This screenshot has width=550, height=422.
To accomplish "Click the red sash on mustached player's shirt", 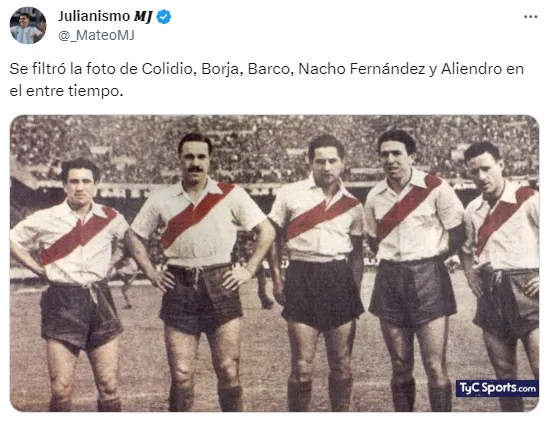I will pos(197,215).
